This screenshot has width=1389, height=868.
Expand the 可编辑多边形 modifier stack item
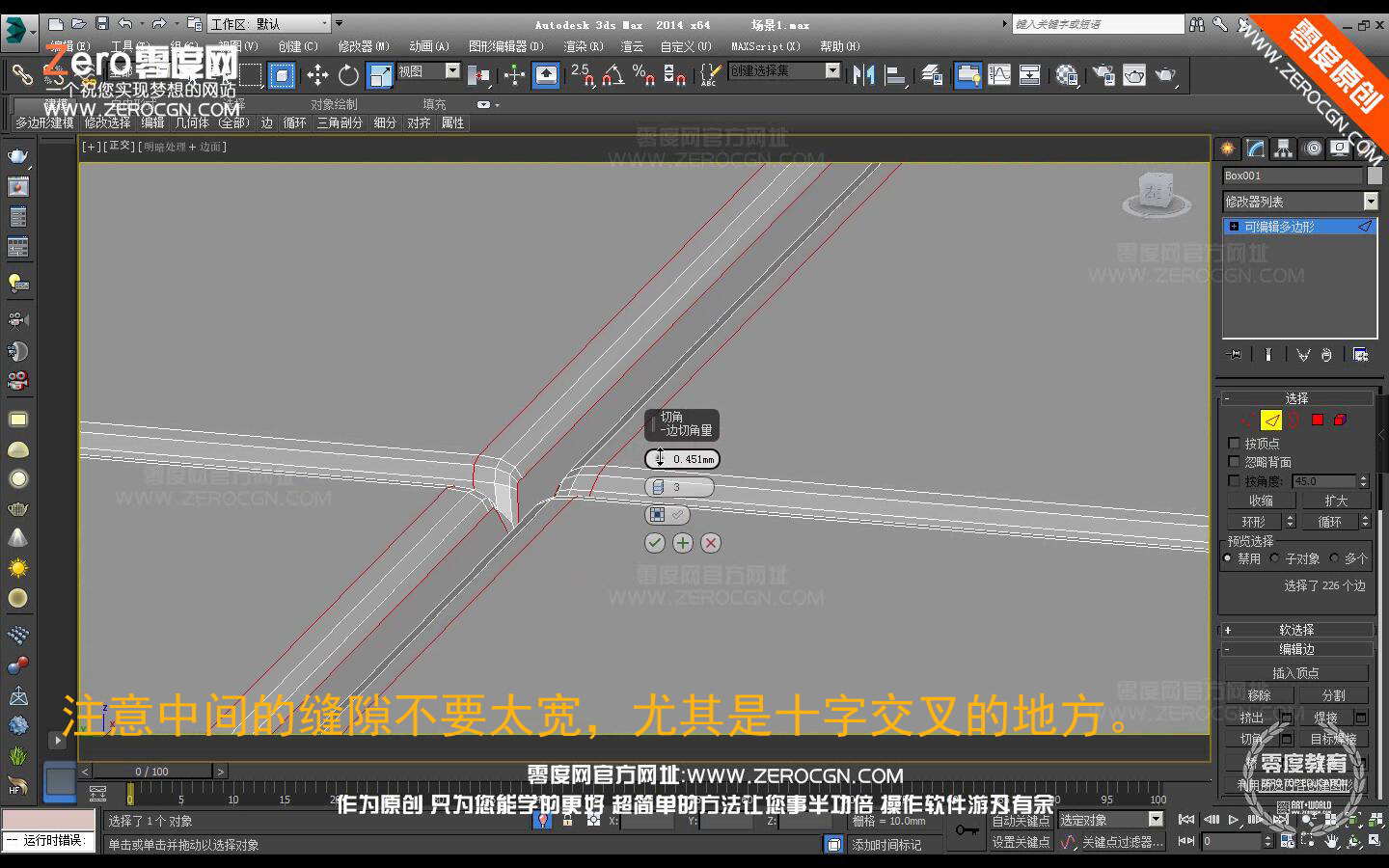click(1234, 227)
